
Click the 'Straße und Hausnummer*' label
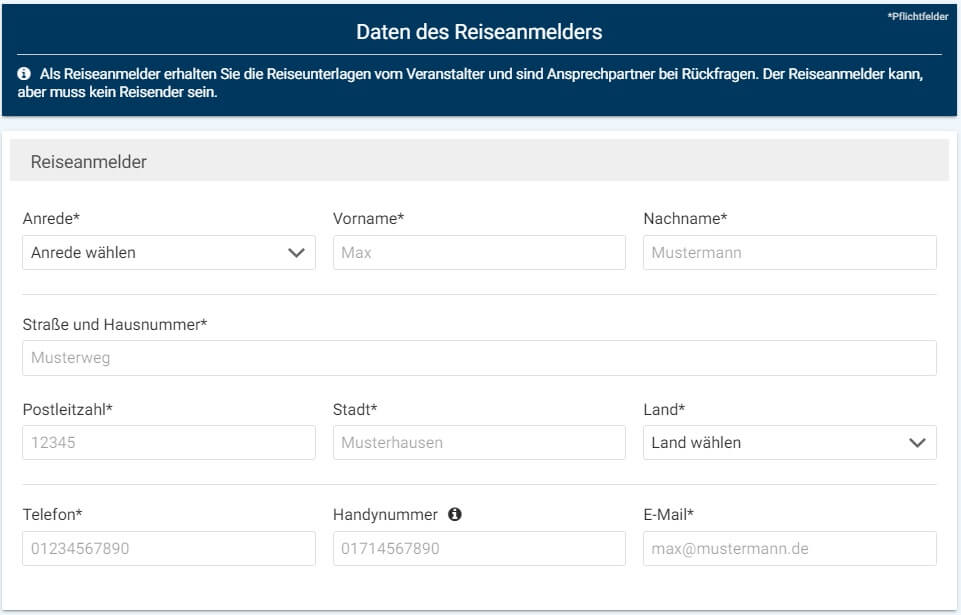[x=114, y=325]
